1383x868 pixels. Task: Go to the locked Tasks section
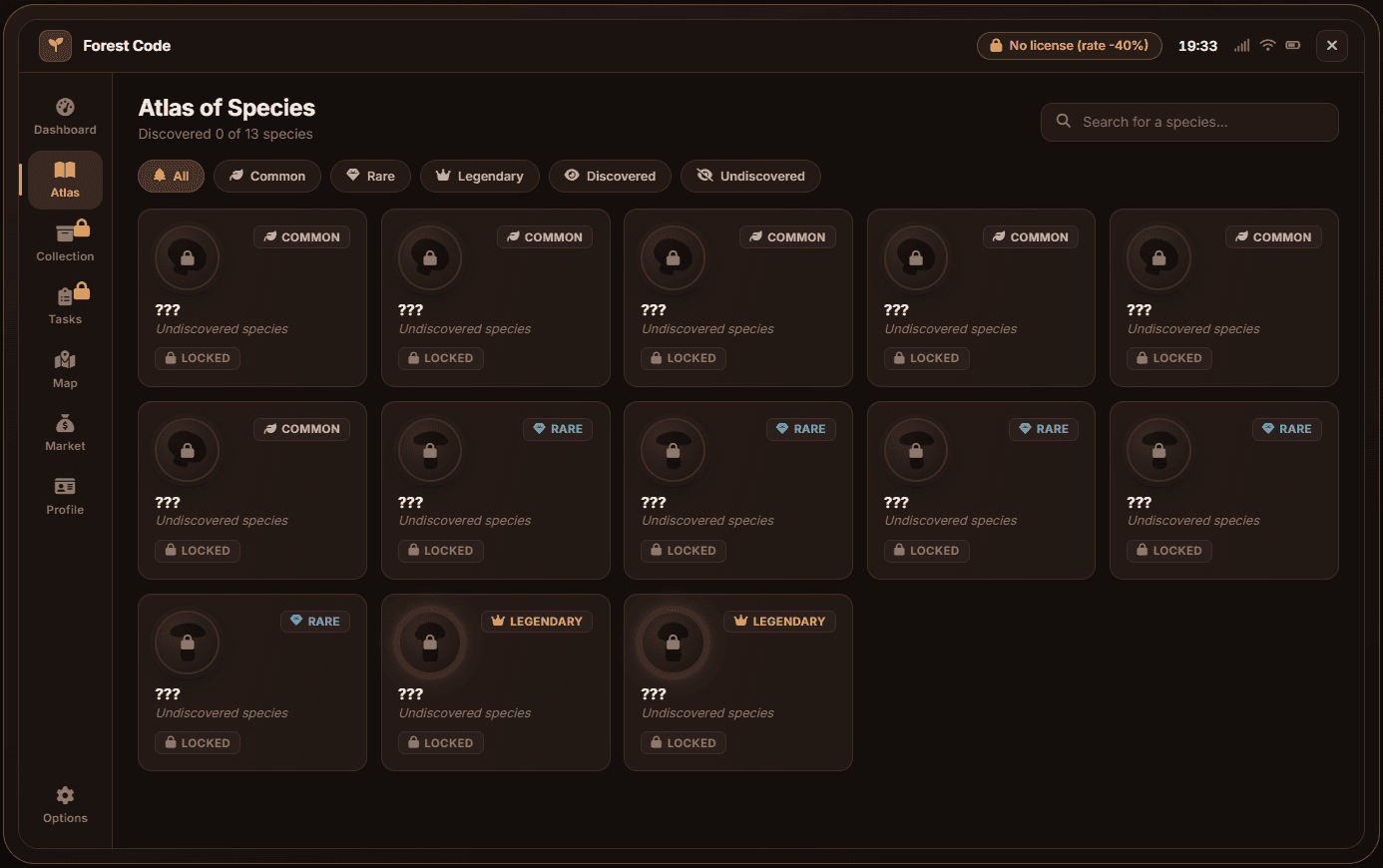(x=65, y=305)
